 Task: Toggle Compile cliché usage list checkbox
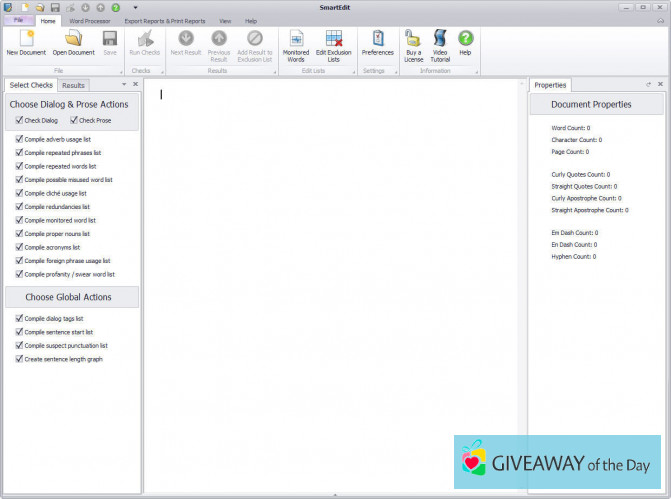(19, 193)
